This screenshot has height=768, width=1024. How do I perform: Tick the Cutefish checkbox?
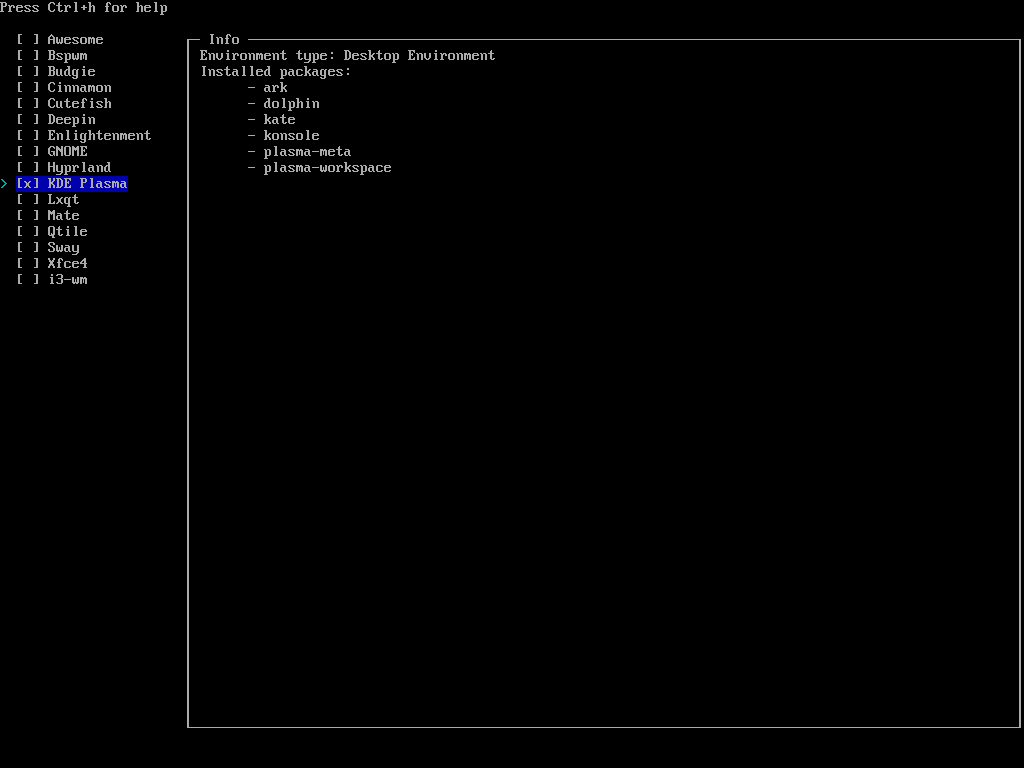(27, 104)
